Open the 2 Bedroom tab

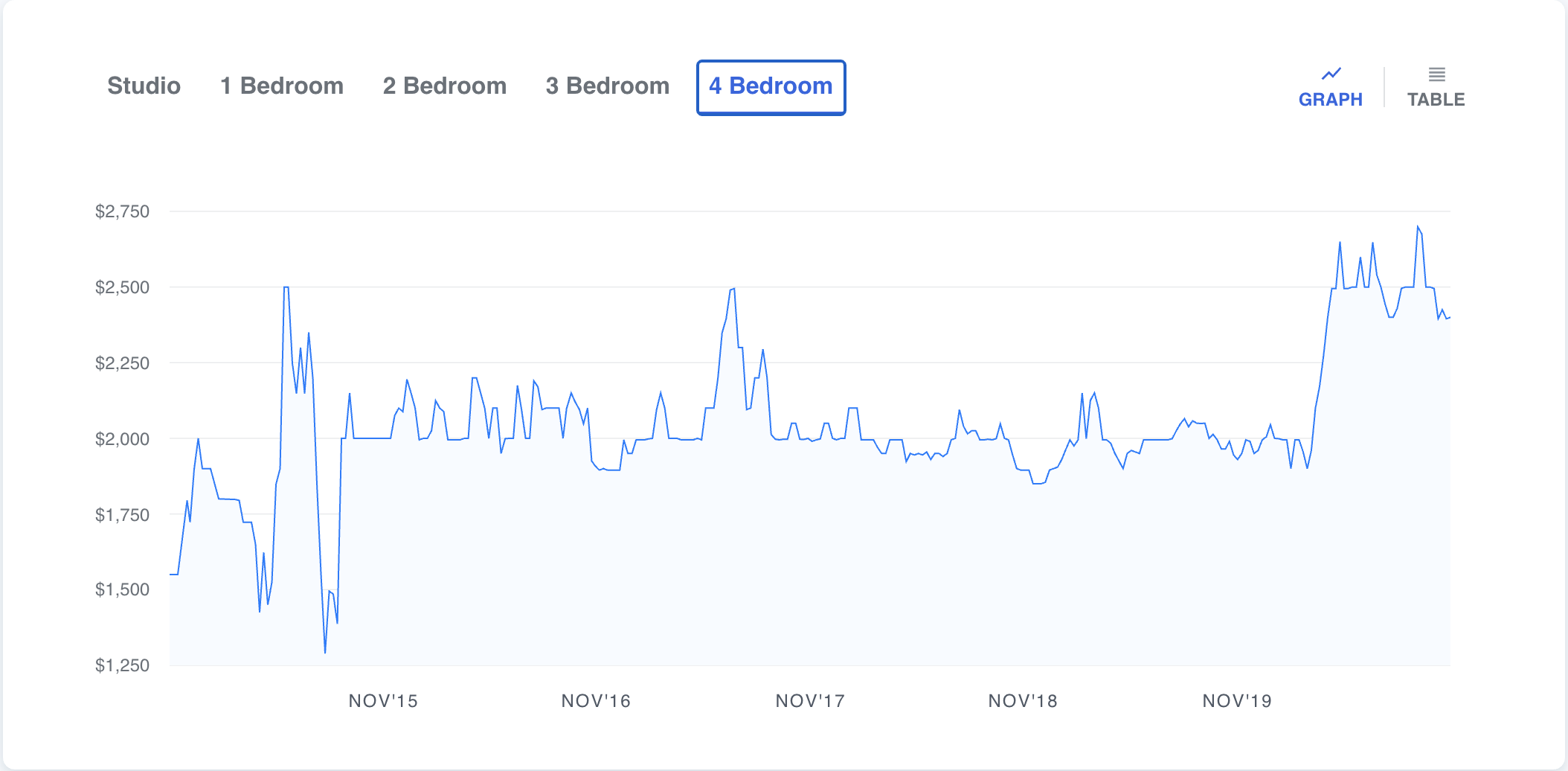click(x=444, y=86)
